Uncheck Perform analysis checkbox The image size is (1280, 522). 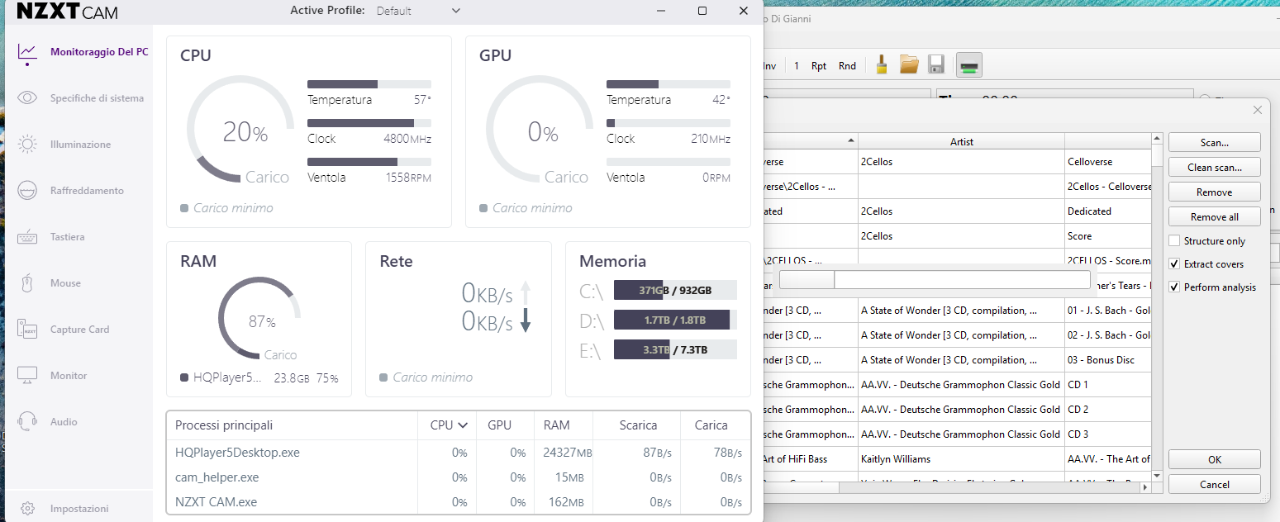[x=1174, y=287]
